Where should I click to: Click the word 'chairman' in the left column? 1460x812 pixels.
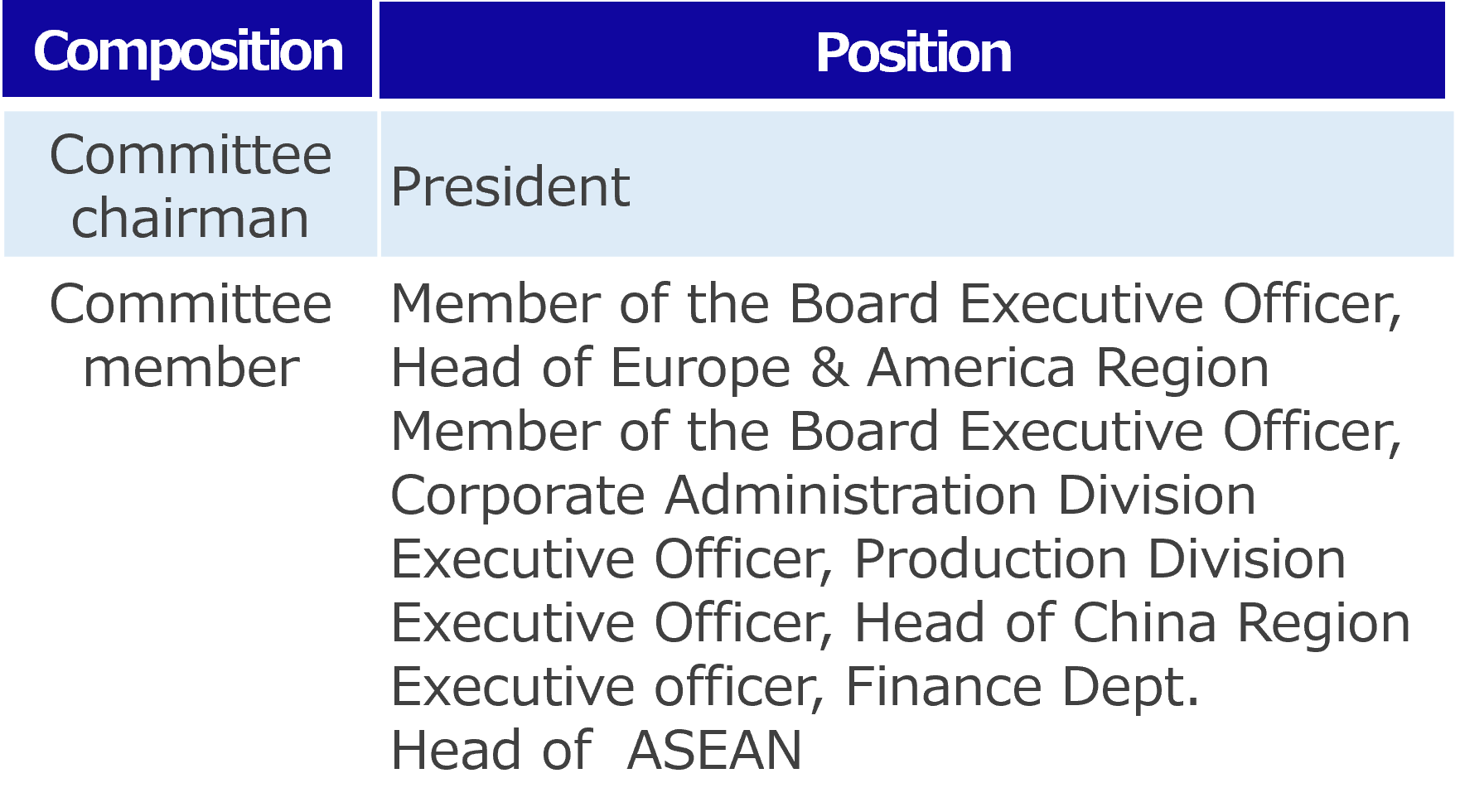tap(191, 218)
